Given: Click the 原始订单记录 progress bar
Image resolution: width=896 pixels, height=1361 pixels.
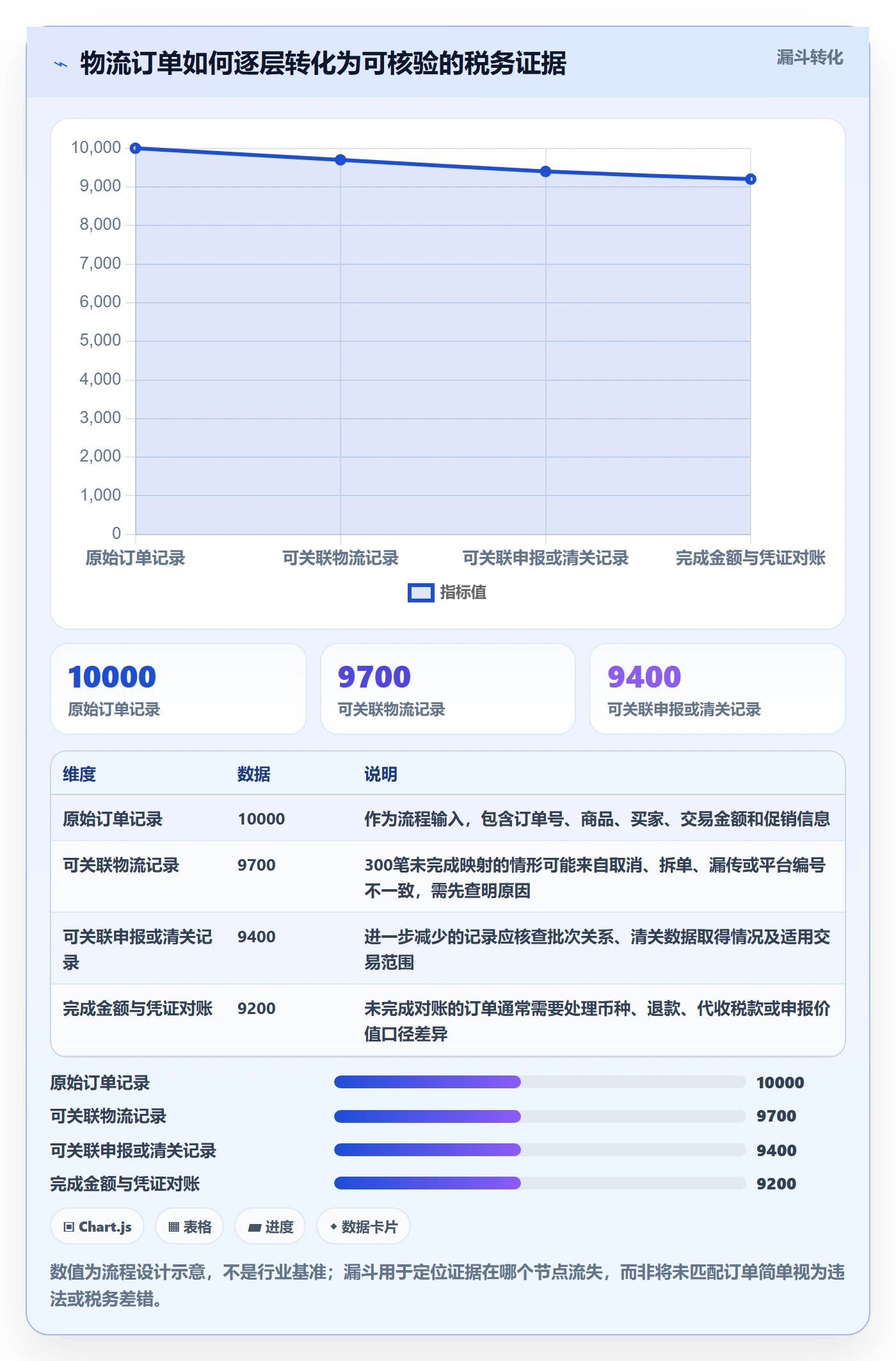Looking at the screenshot, I should (540, 1082).
